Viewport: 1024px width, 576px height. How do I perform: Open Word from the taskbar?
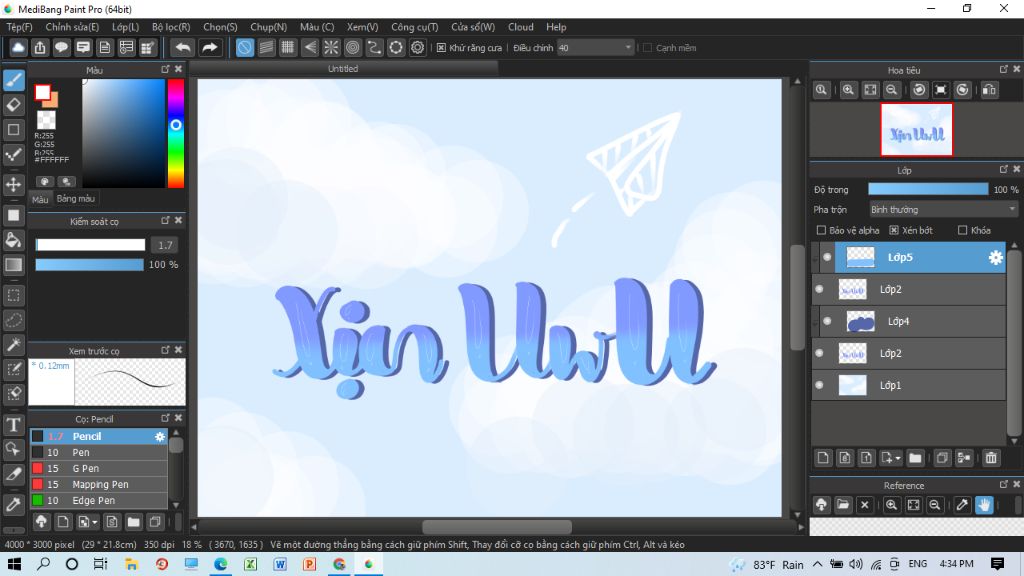(280, 564)
